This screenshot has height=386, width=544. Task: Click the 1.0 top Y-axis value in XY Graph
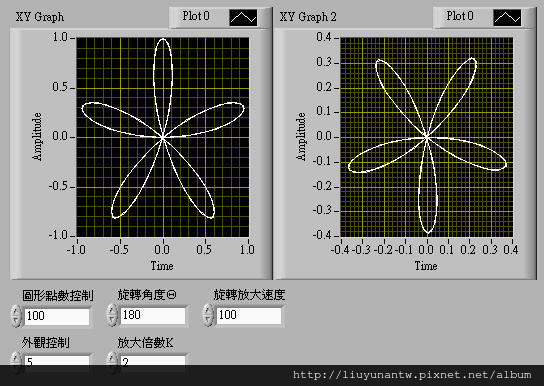pyautogui.click(x=60, y=37)
